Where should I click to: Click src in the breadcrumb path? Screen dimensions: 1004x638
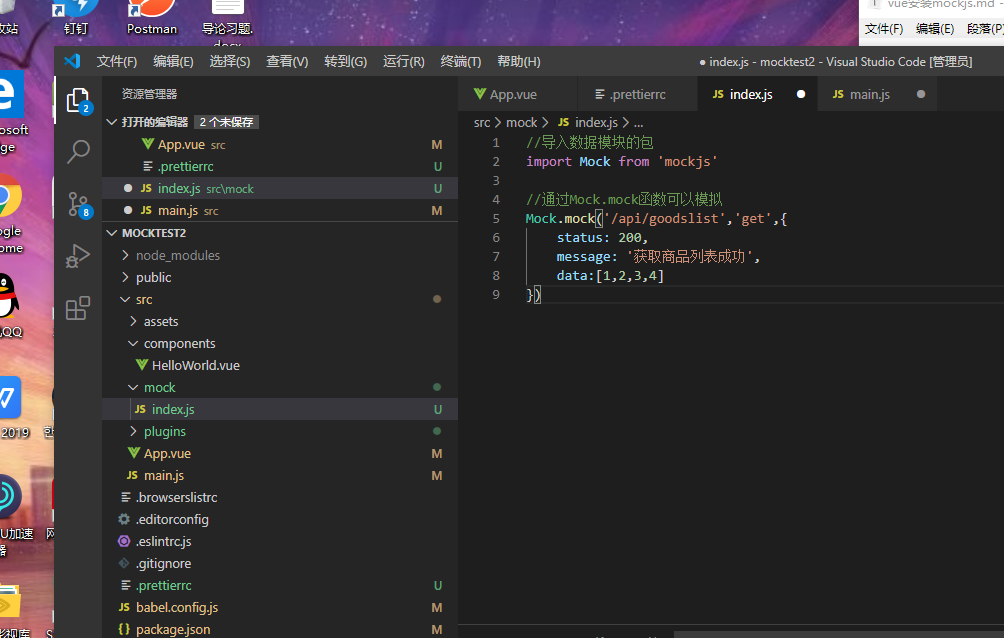click(482, 122)
